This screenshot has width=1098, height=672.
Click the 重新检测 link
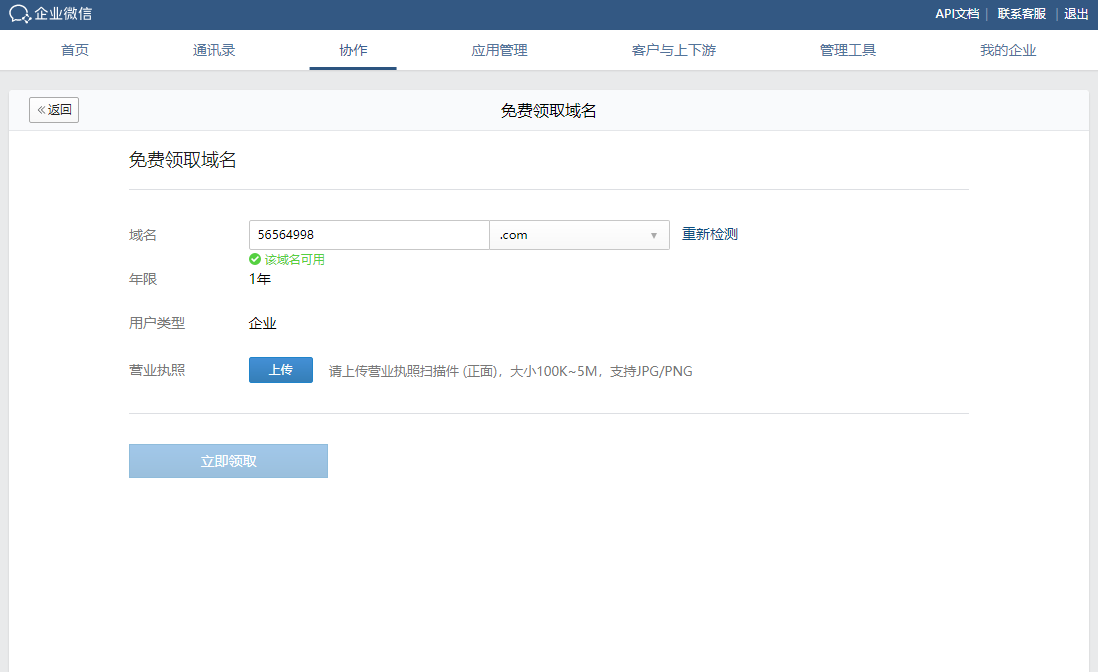pyautogui.click(x=710, y=234)
